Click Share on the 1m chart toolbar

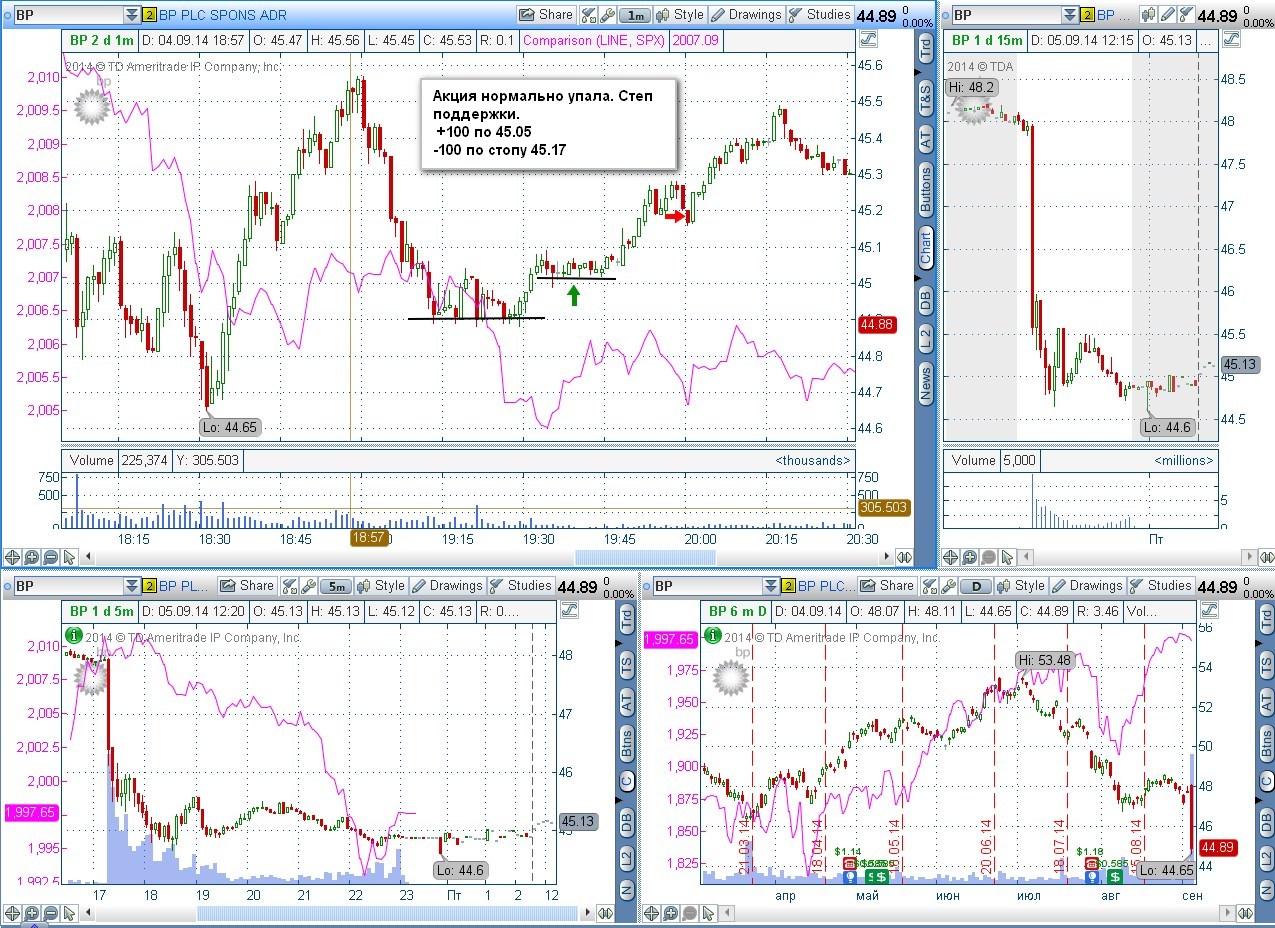(x=546, y=15)
